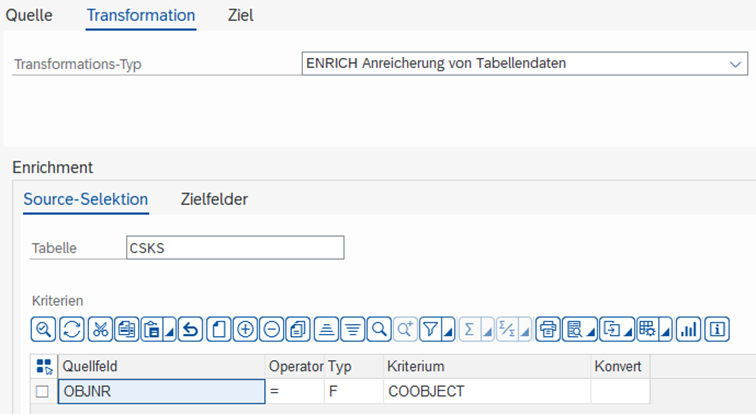
Task: Delete row with minus circle icon
Action: point(272,330)
